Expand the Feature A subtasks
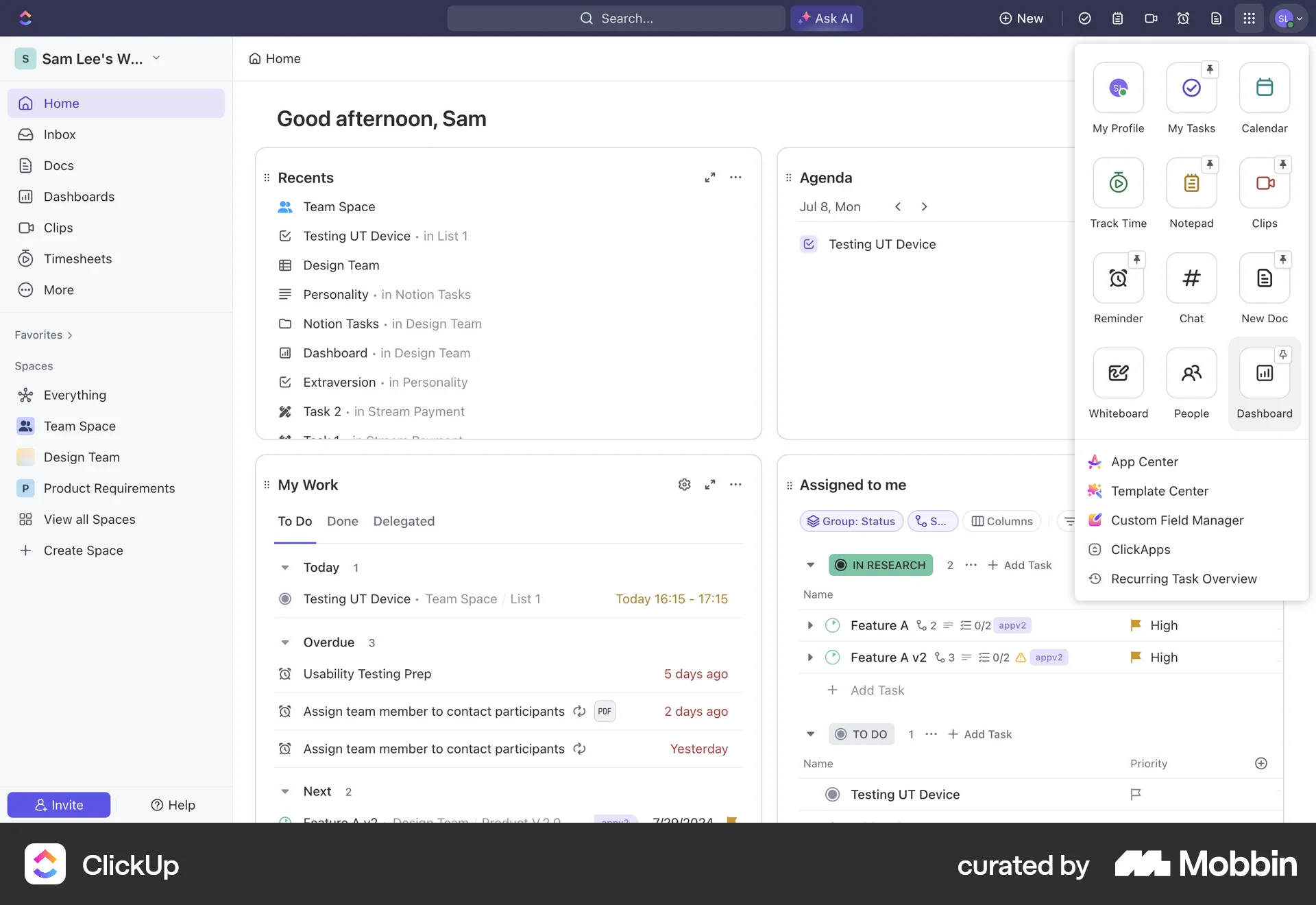 (x=810, y=625)
